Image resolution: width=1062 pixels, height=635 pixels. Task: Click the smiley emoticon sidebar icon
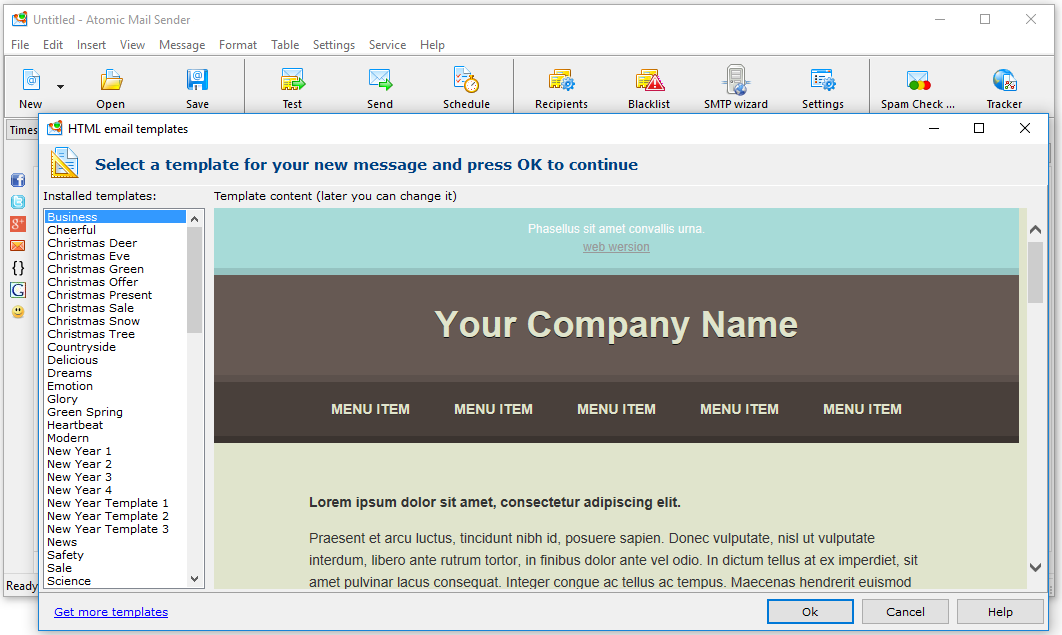(18, 311)
